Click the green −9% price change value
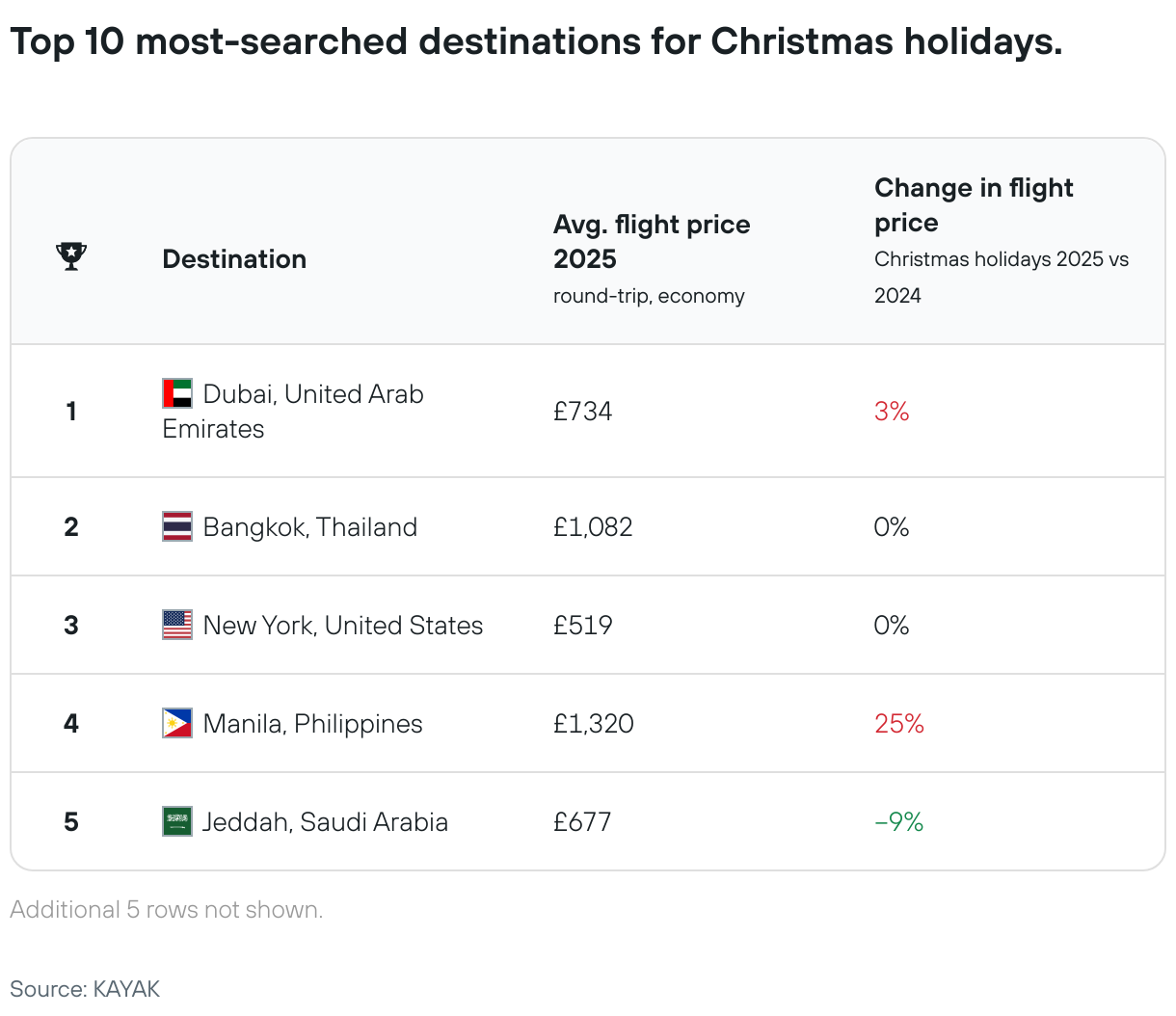Image resolution: width=1176 pixels, height=1016 pixels. (x=898, y=822)
